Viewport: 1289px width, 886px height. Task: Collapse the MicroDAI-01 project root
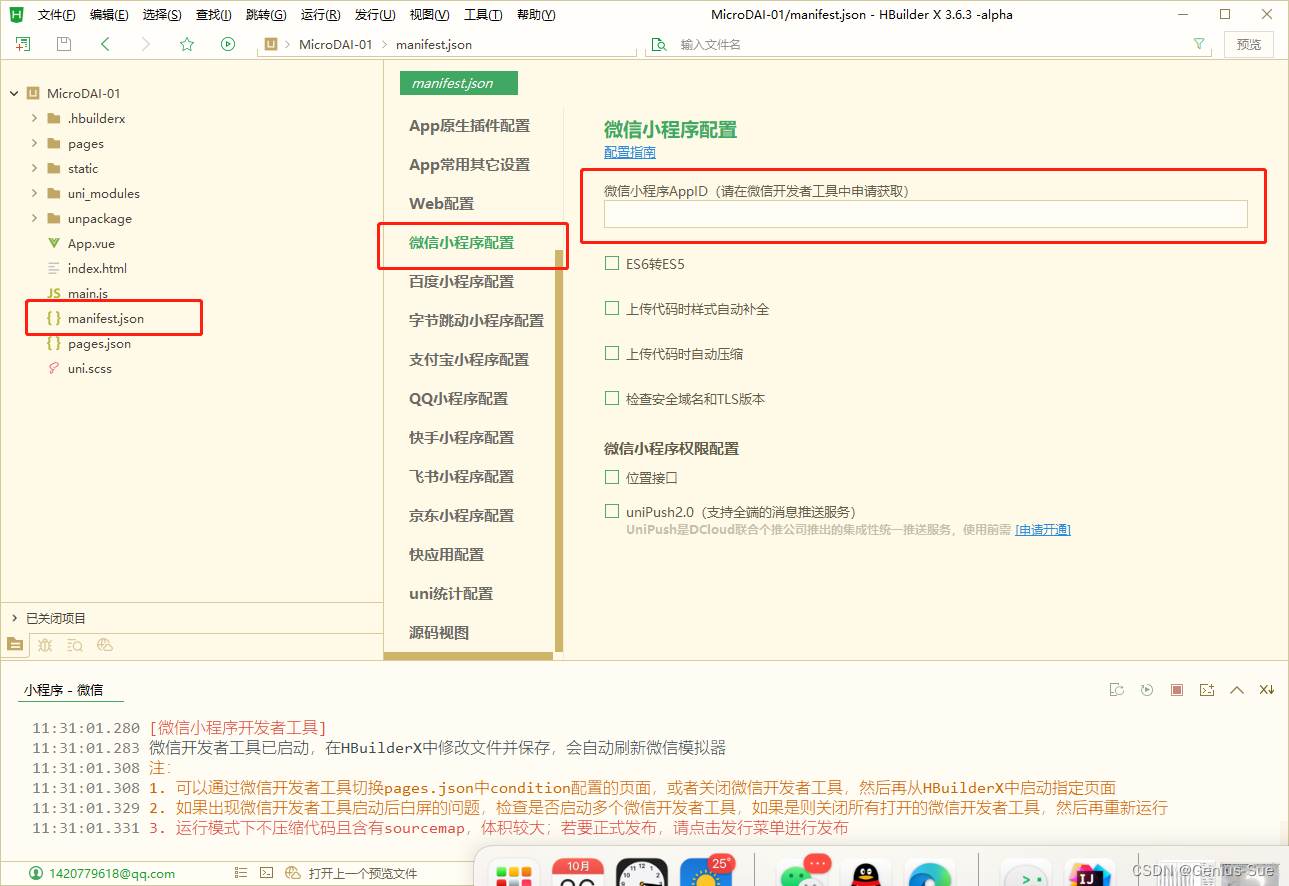14,93
